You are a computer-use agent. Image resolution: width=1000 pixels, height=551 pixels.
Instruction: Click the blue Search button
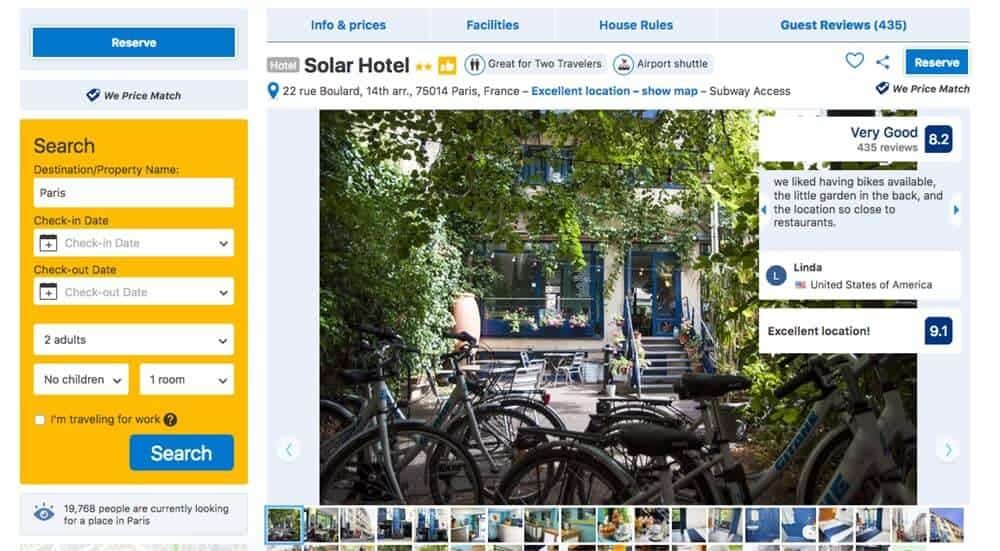(x=182, y=453)
